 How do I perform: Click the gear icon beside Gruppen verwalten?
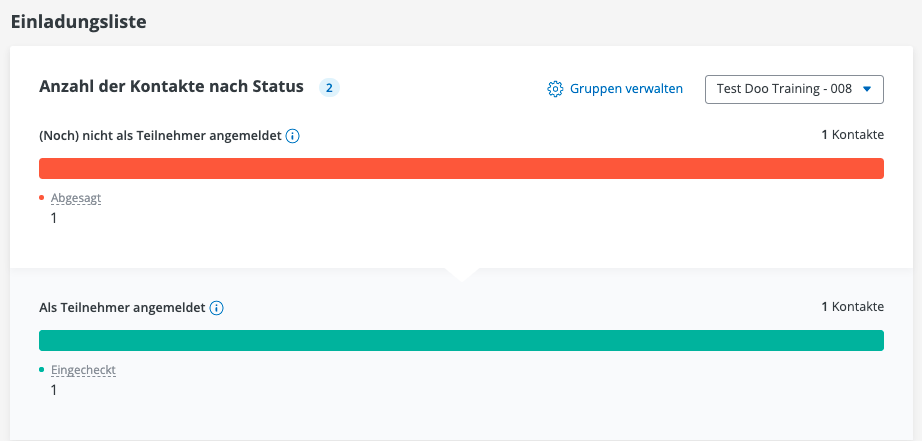point(556,89)
